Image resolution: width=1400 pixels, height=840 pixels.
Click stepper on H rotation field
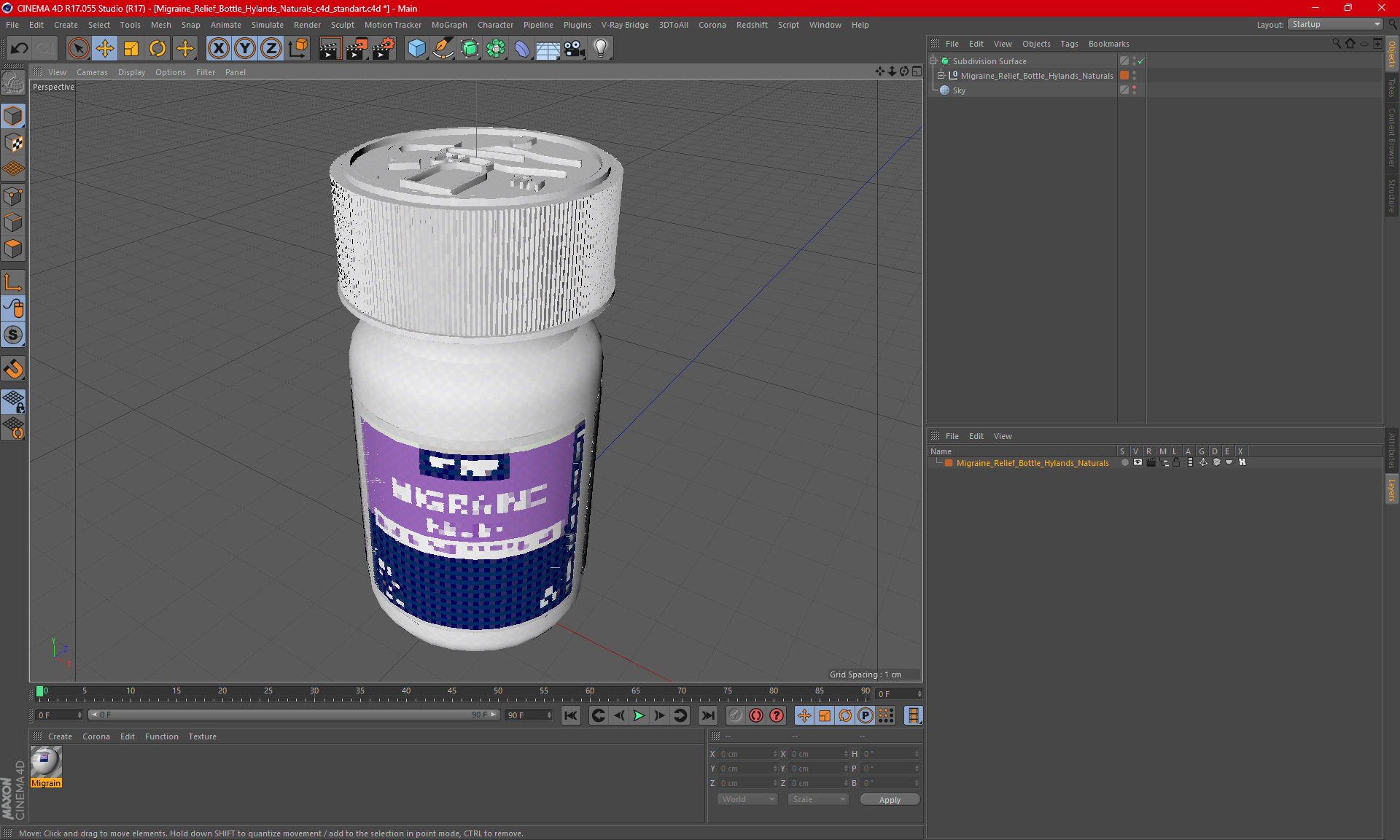[917, 754]
